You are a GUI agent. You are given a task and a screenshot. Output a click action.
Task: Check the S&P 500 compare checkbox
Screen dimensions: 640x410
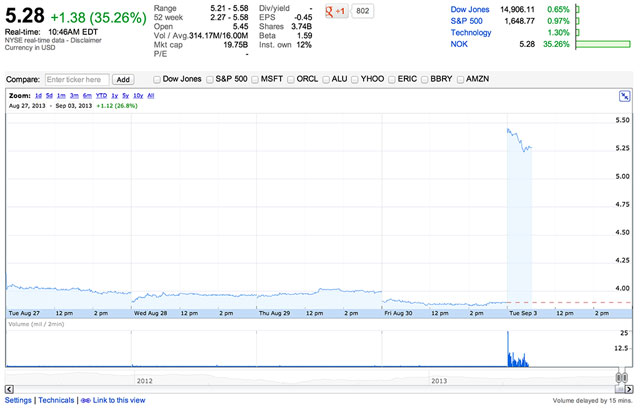point(210,80)
